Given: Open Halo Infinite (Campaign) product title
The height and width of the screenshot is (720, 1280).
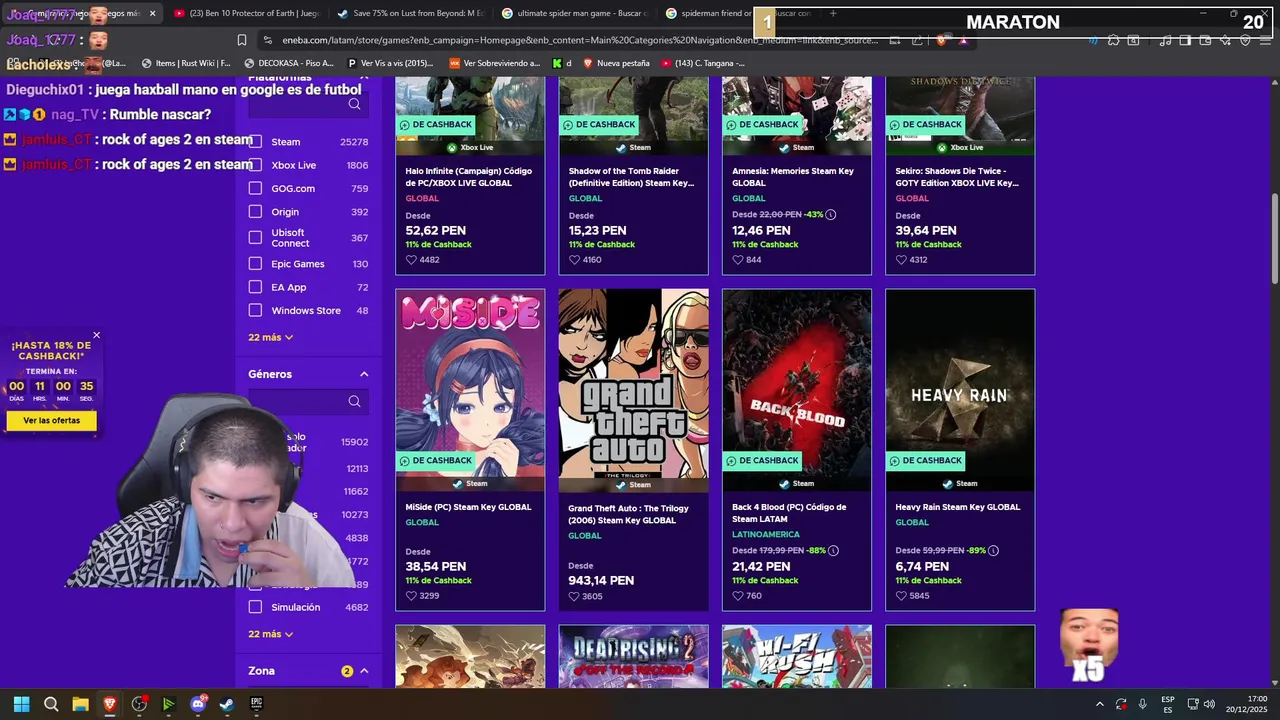Looking at the screenshot, I should (x=469, y=177).
